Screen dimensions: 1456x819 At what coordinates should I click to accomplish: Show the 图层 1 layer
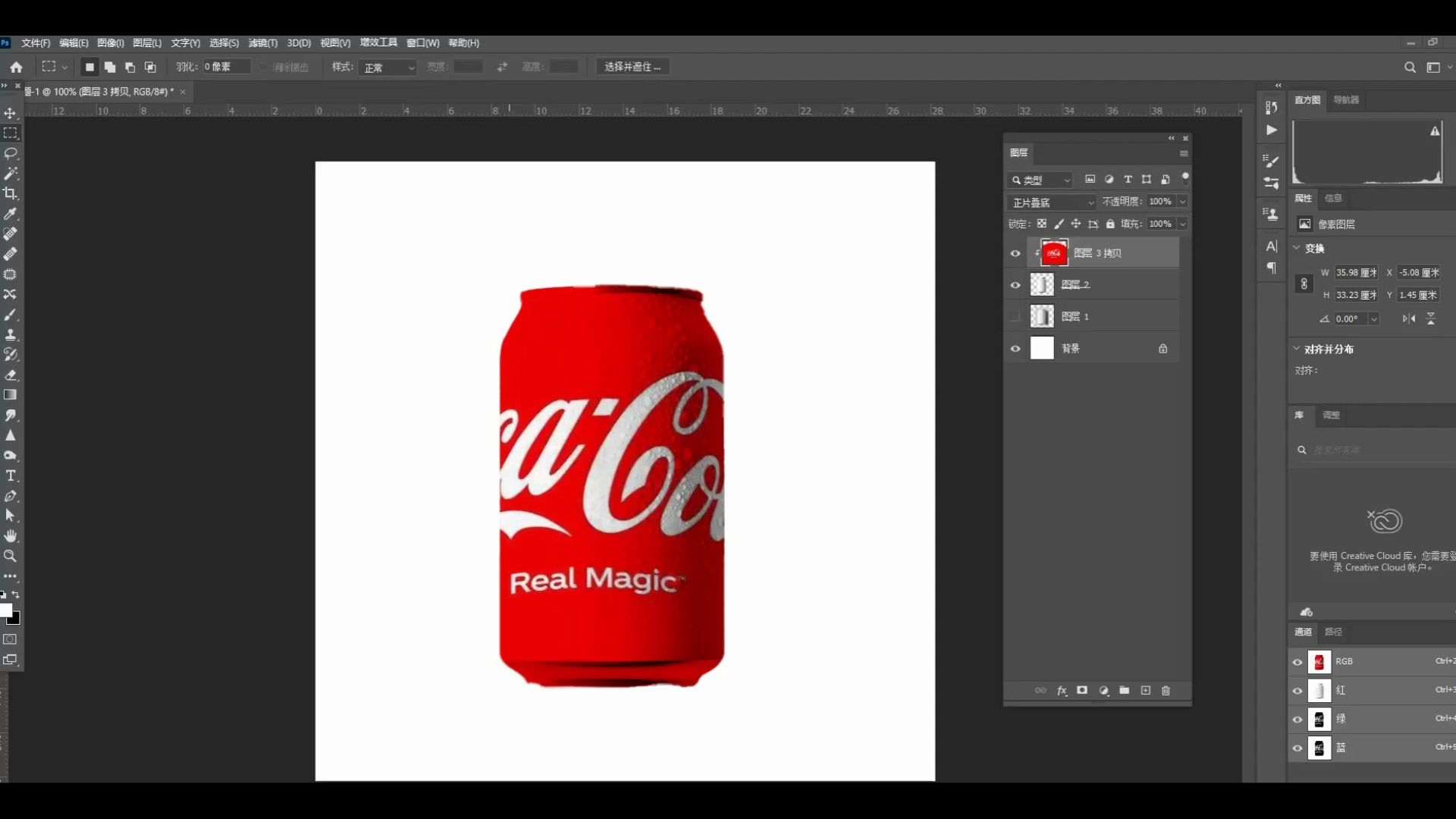[x=1015, y=316]
